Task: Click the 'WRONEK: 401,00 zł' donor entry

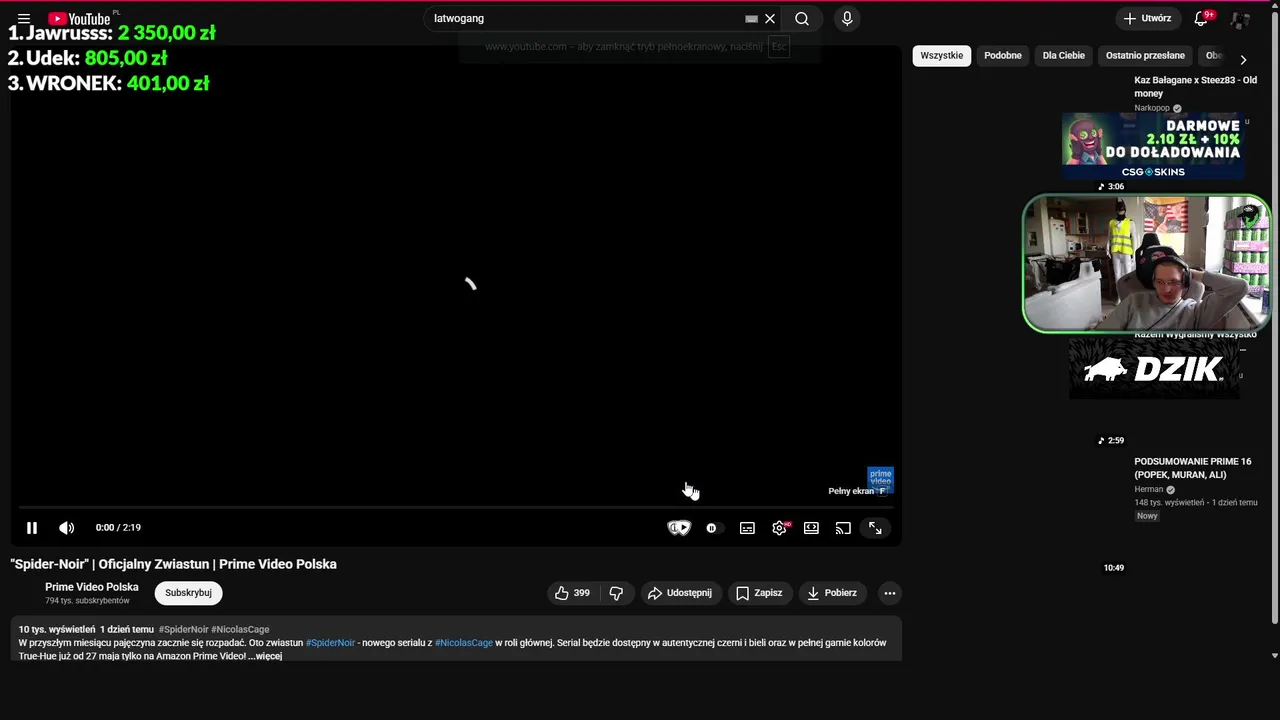Action: [x=109, y=83]
